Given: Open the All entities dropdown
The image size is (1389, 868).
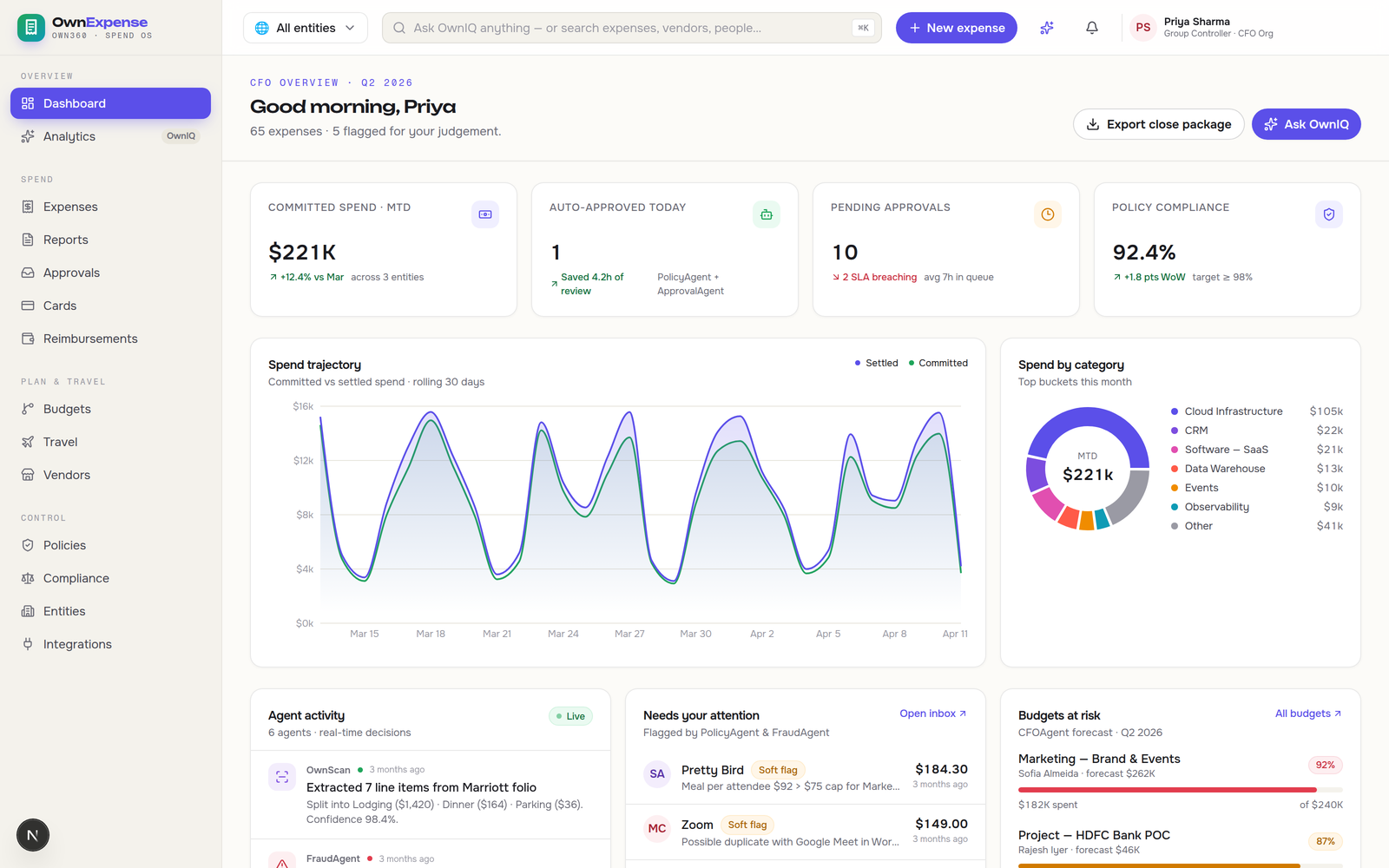Looking at the screenshot, I should (x=306, y=28).
